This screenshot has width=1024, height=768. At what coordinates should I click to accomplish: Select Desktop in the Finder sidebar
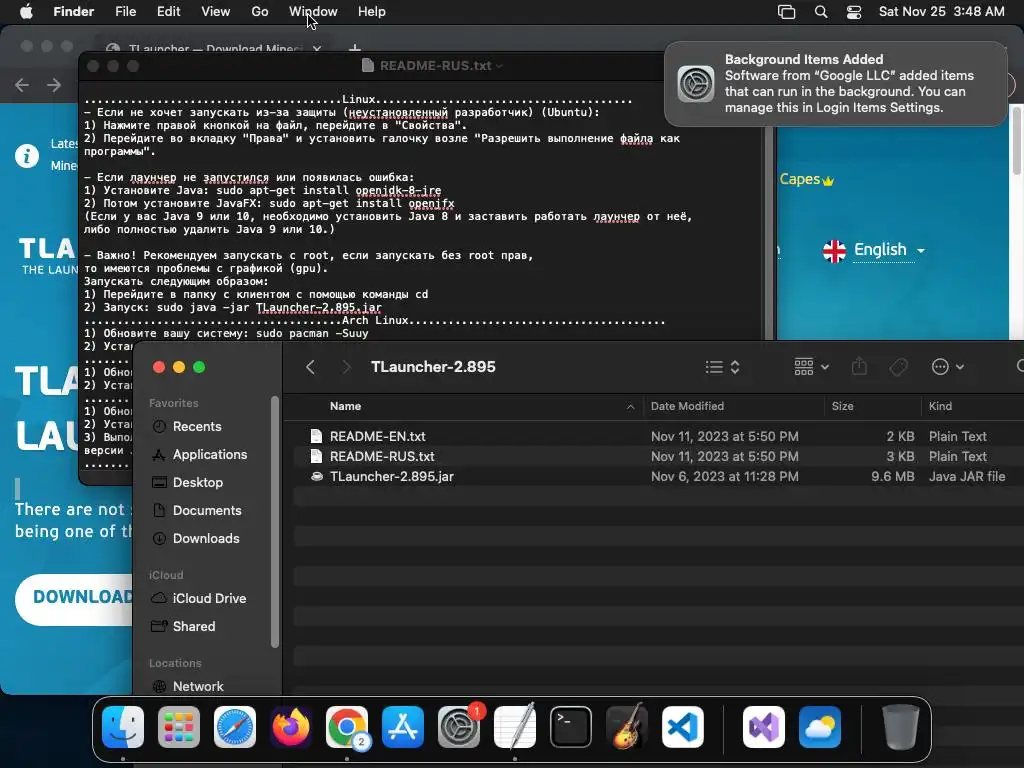point(197,483)
